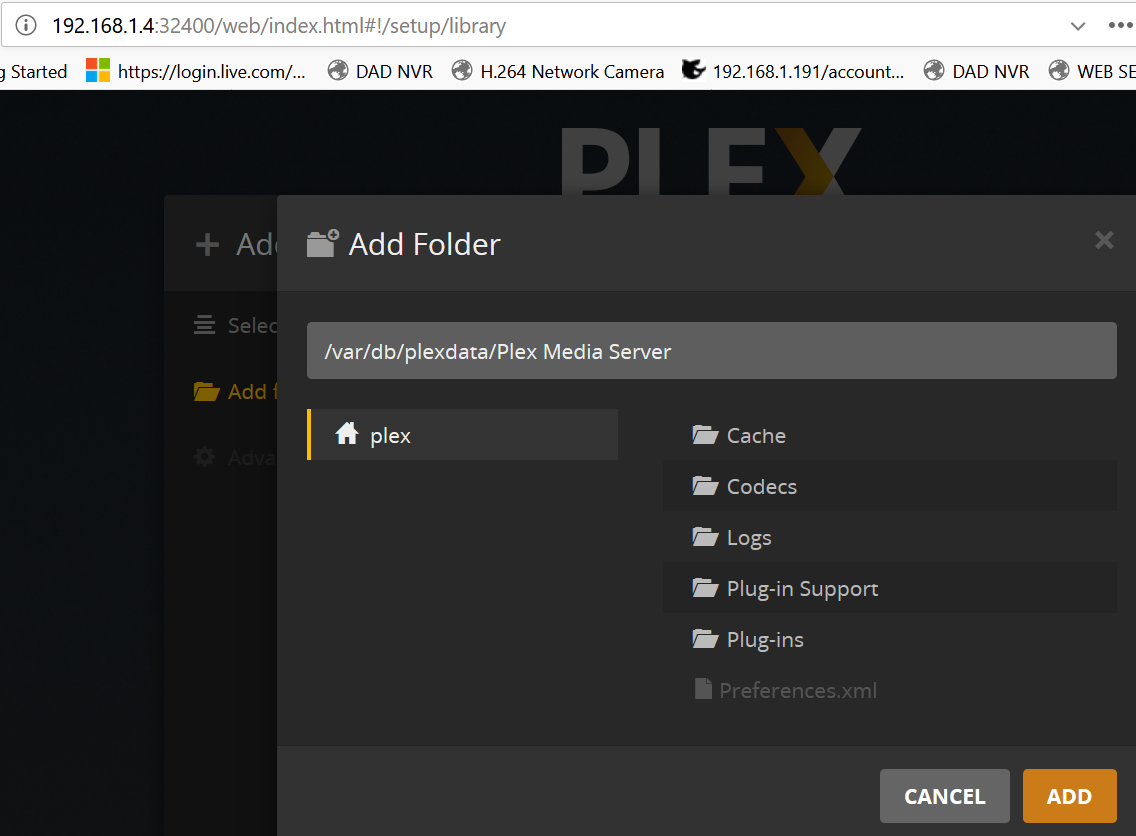The image size is (1136, 836).
Task: Click the folder path input field
Action: tap(711, 351)
